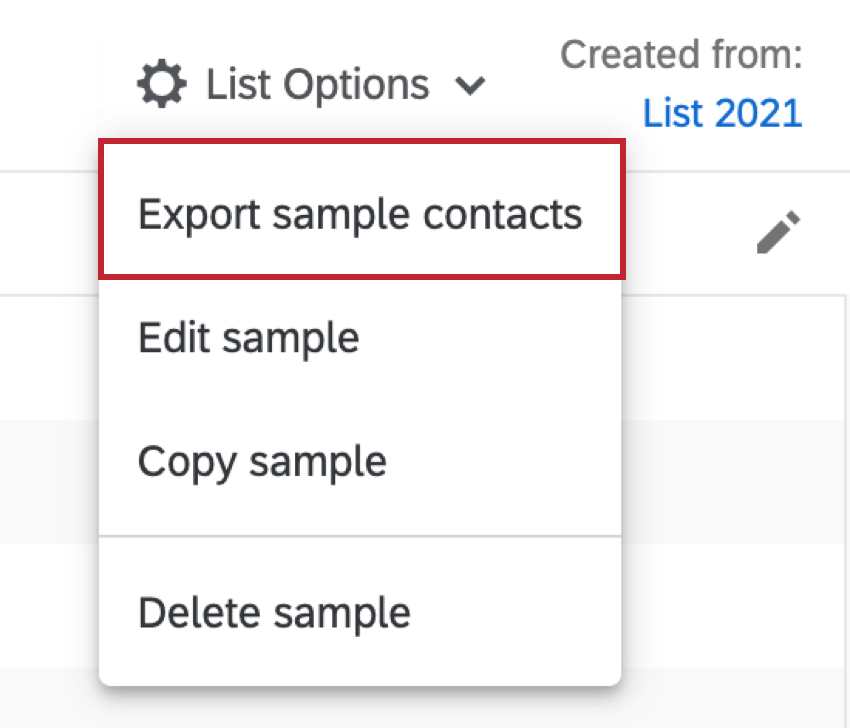850x728 pixels.
Task: Click the word Copy in menu
Action: click(187, 463)
